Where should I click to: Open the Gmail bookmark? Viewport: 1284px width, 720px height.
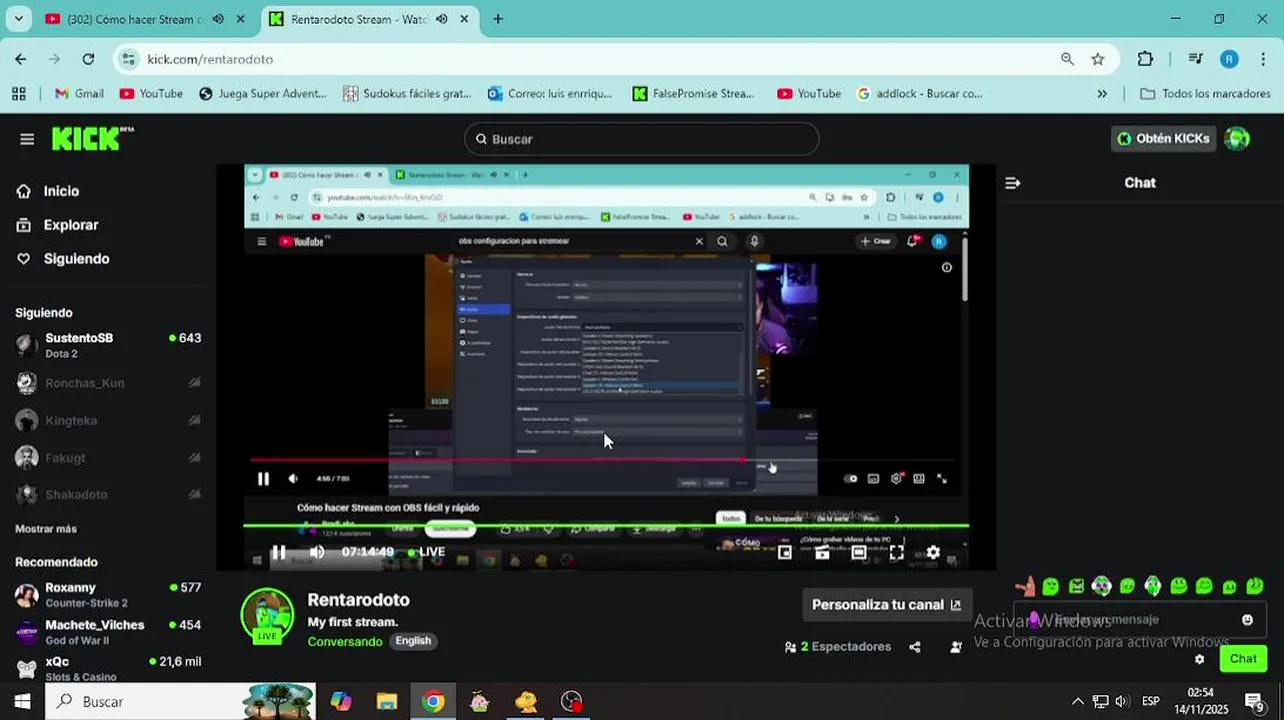point(79,94)
